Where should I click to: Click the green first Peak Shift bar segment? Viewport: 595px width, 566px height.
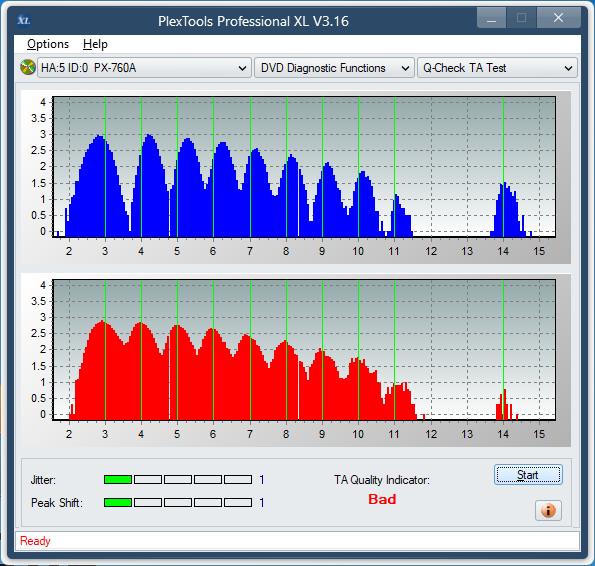[118, 503]
